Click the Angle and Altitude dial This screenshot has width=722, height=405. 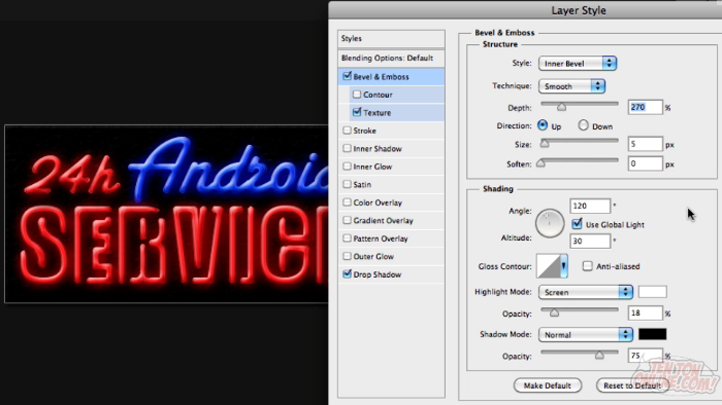[549, 223]
